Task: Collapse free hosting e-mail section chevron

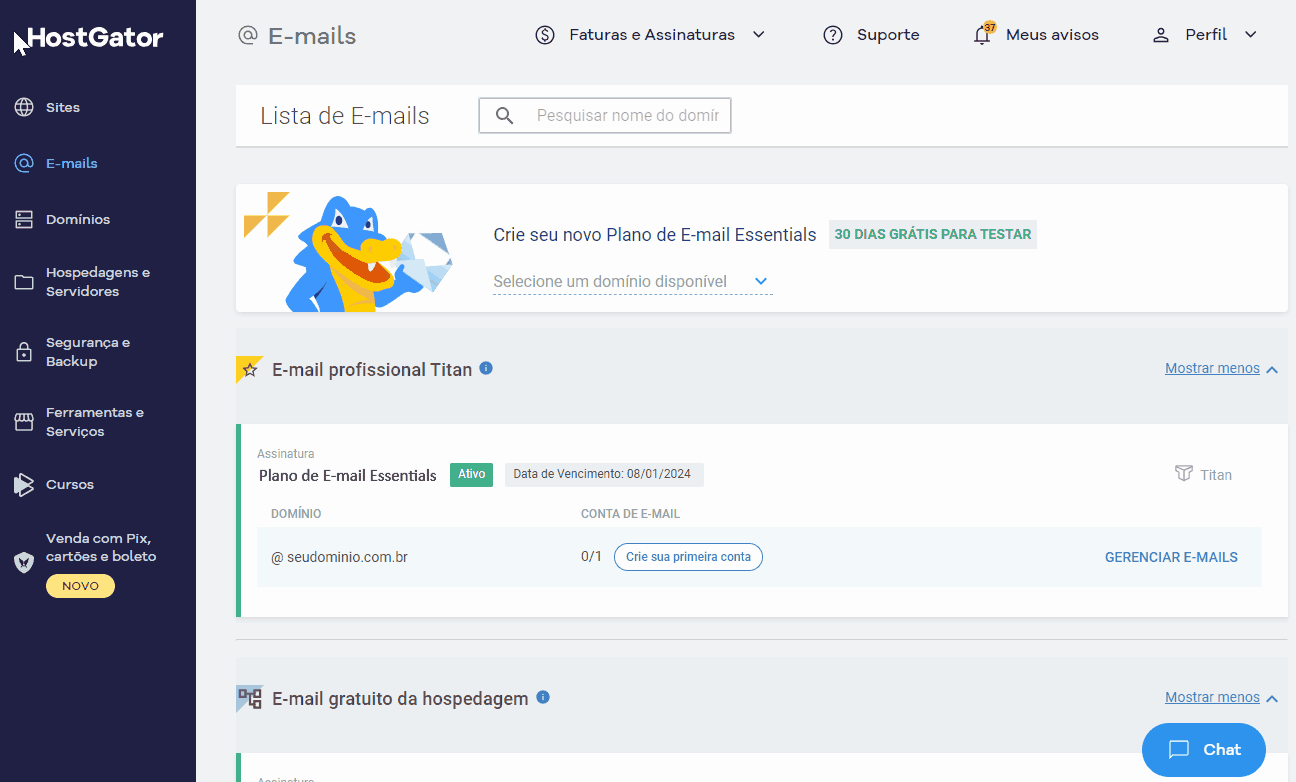Action: 1272,699
